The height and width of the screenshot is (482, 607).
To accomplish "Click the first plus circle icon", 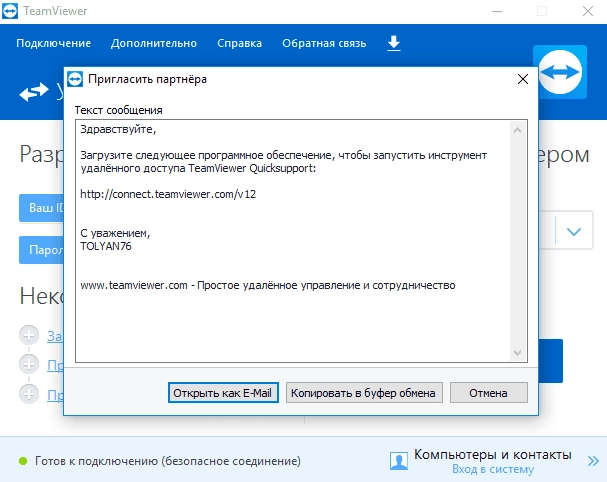I will click(29, 335).
